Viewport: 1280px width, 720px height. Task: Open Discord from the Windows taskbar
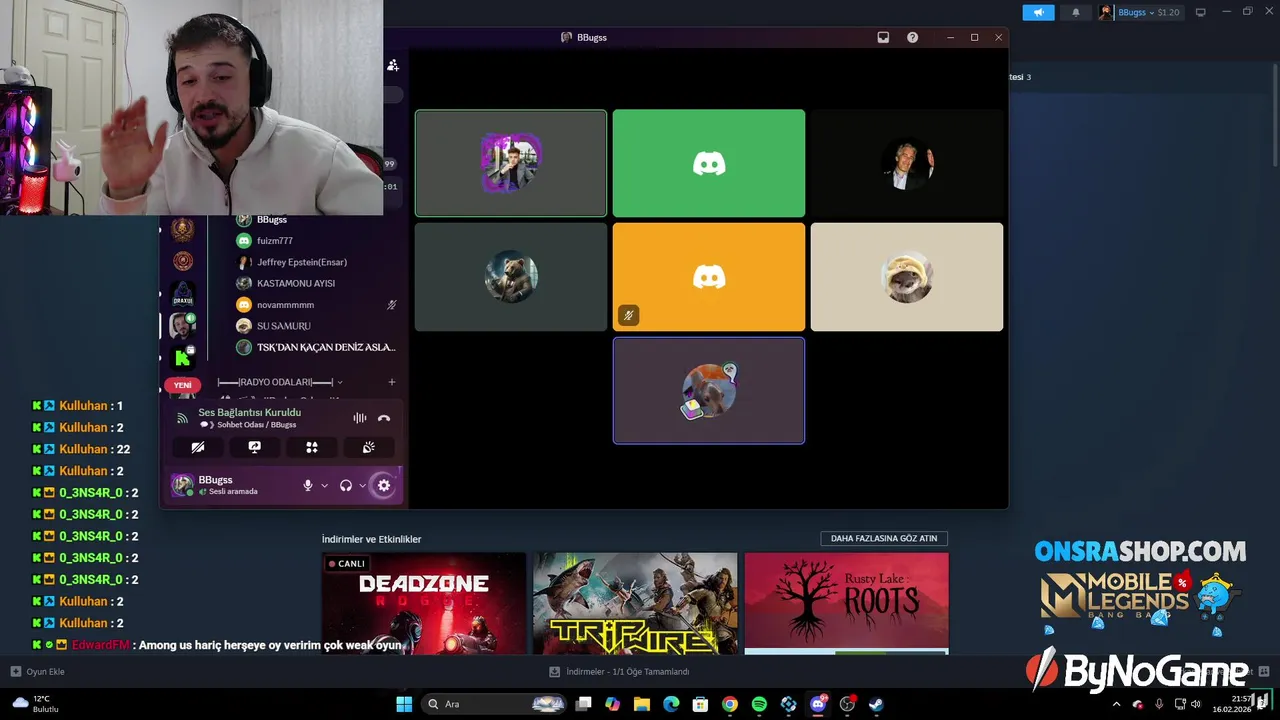[x=818, y=704]
